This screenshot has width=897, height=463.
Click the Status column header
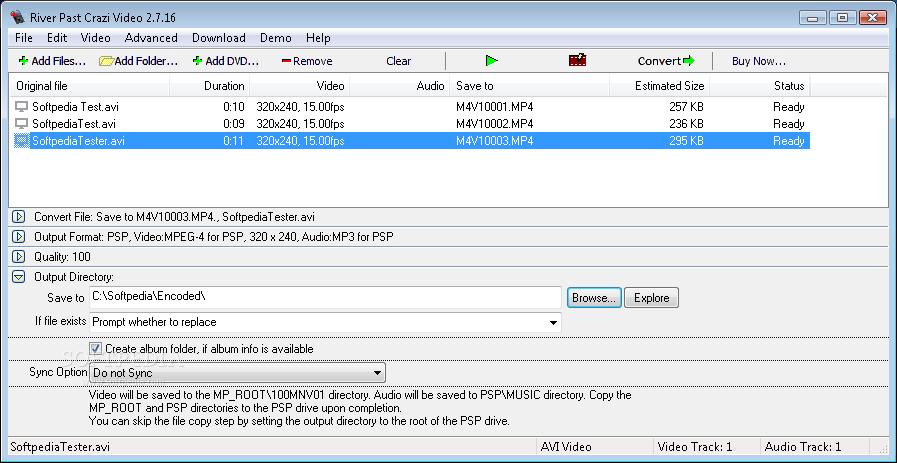[x=760, y=86]
